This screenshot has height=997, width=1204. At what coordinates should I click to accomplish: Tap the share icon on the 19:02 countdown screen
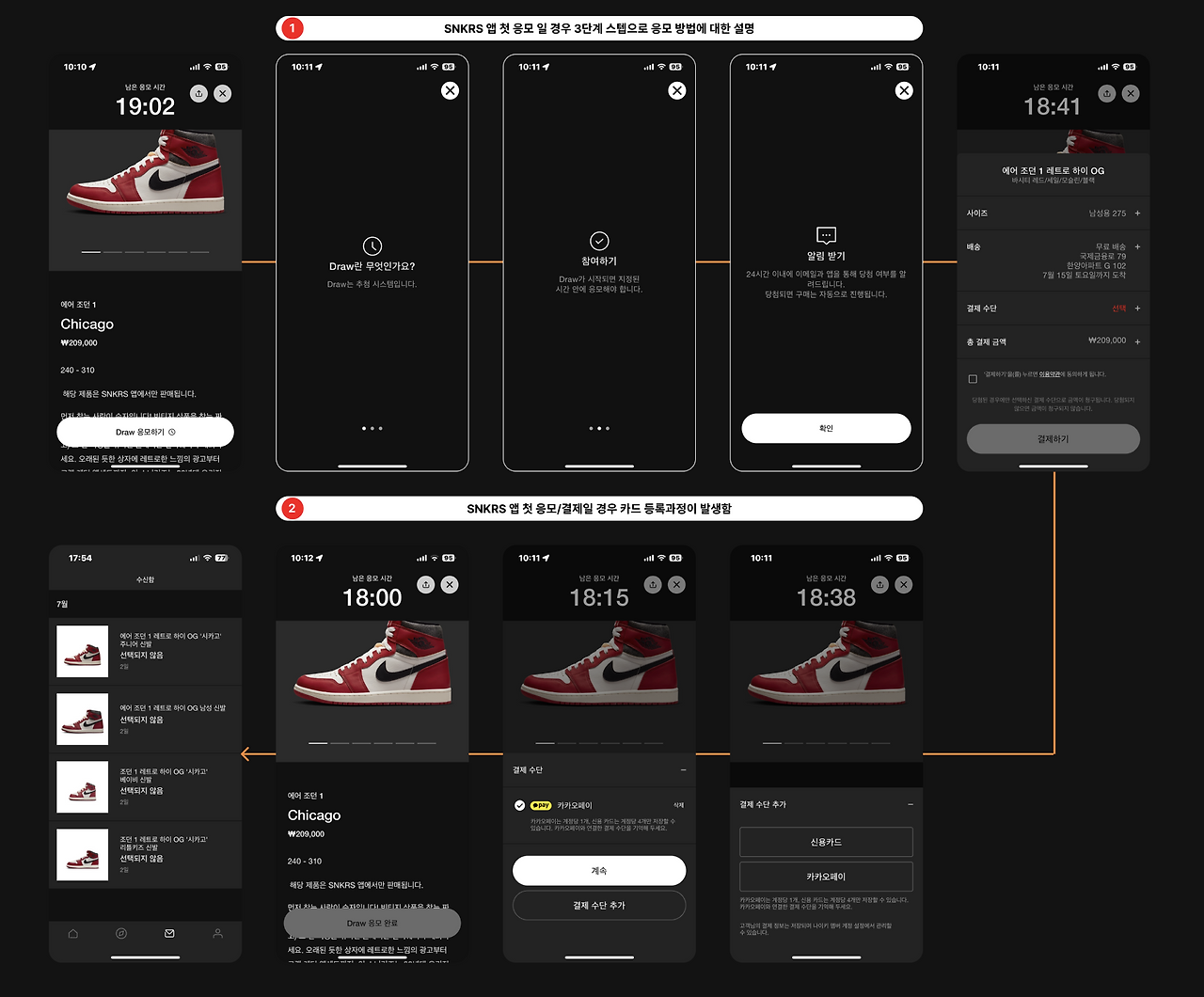[198, 94]
